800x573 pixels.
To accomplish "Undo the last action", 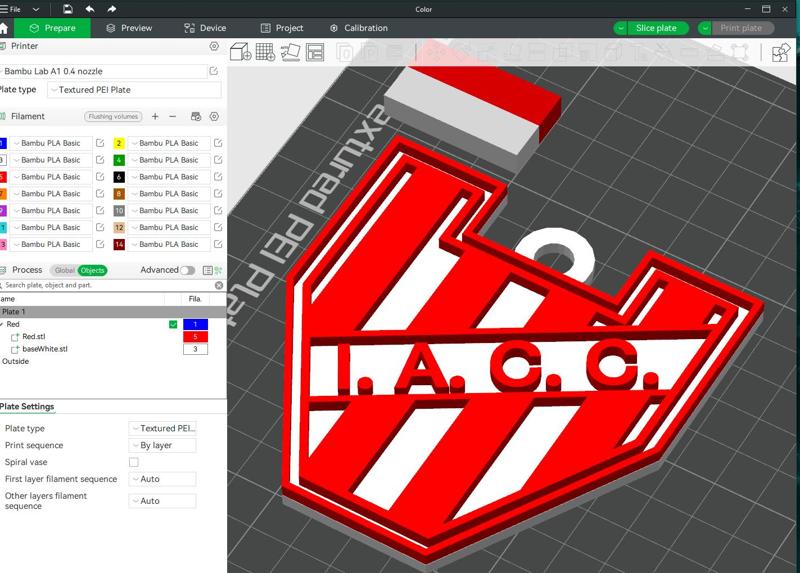I will [x=90, y=9].
